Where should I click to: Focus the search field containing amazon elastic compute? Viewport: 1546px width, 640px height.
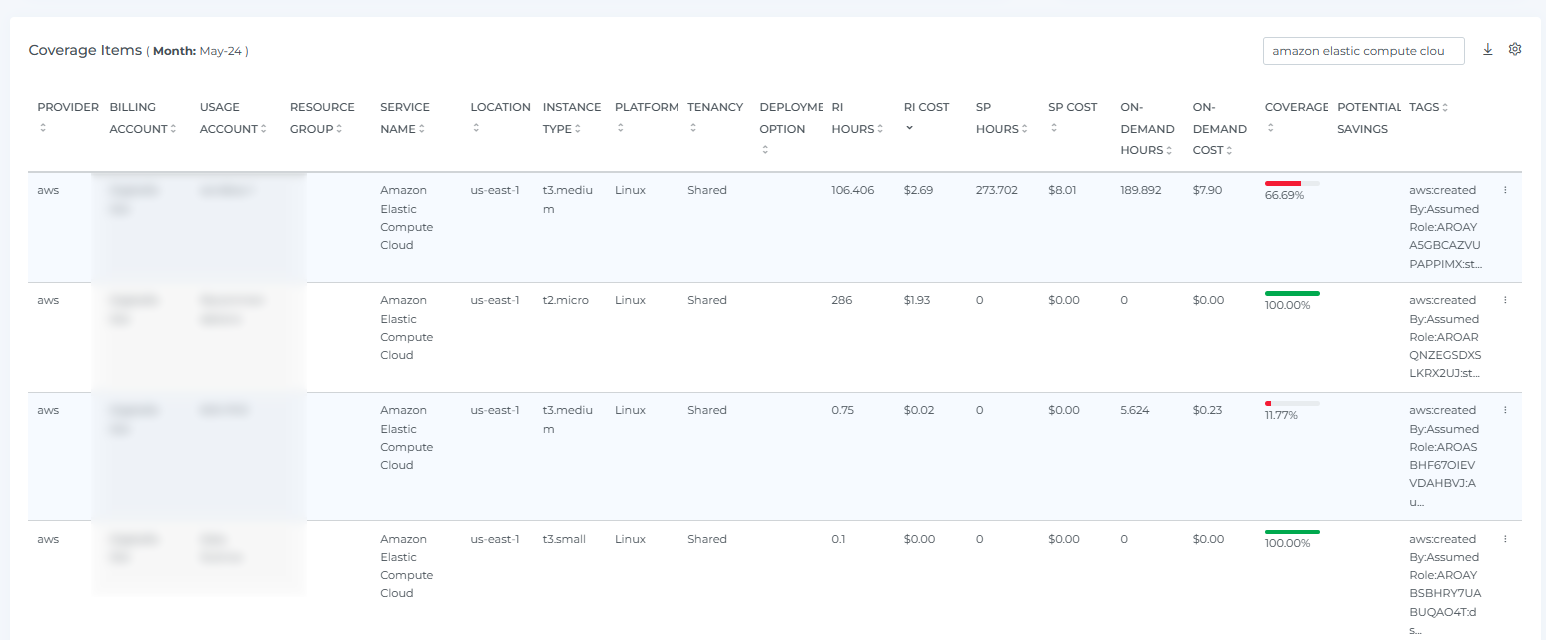(x=1363, y=51)
